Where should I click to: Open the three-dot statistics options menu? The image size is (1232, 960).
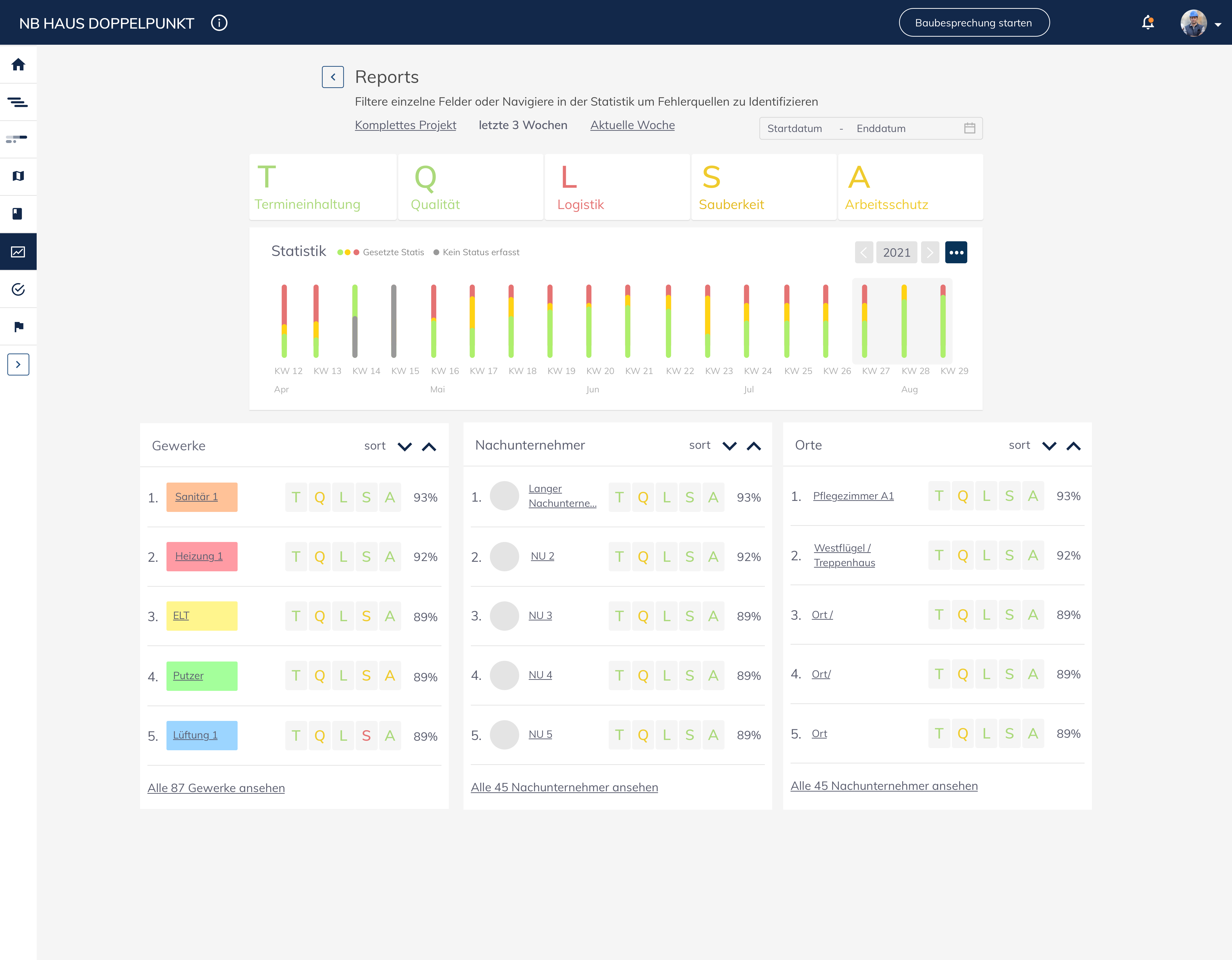tap(956, 252)
